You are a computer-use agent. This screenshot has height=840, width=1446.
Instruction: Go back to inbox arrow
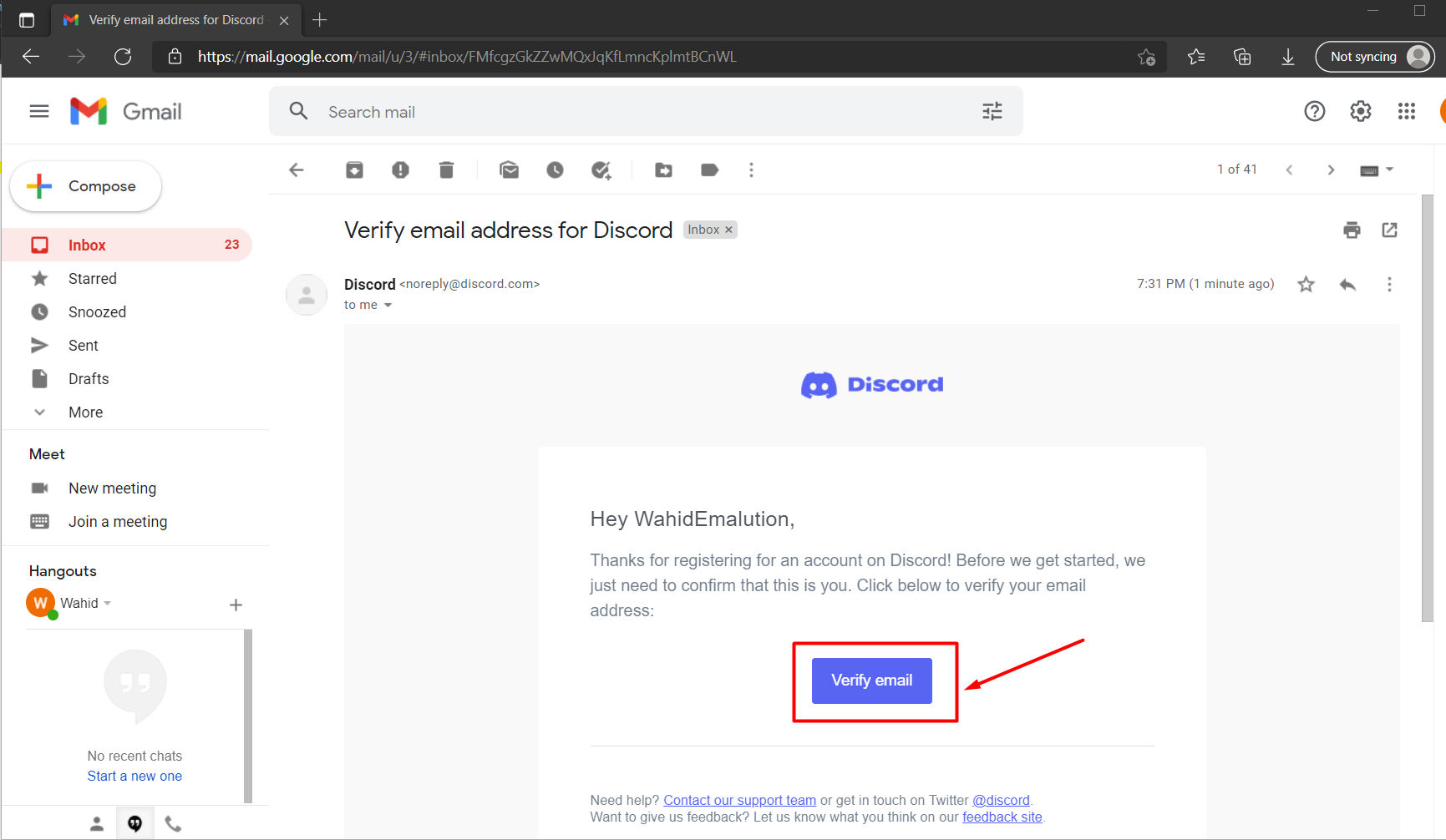click(297, 170)
